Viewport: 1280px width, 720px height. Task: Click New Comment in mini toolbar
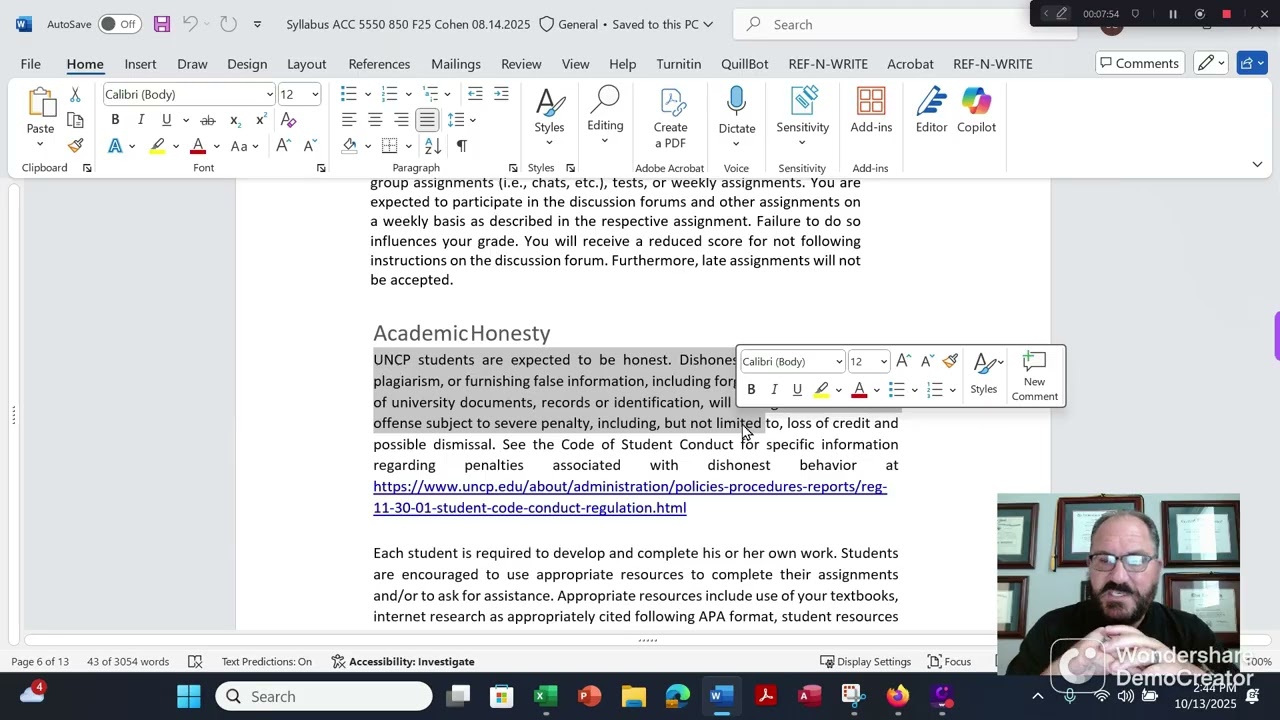(1034, 377)
